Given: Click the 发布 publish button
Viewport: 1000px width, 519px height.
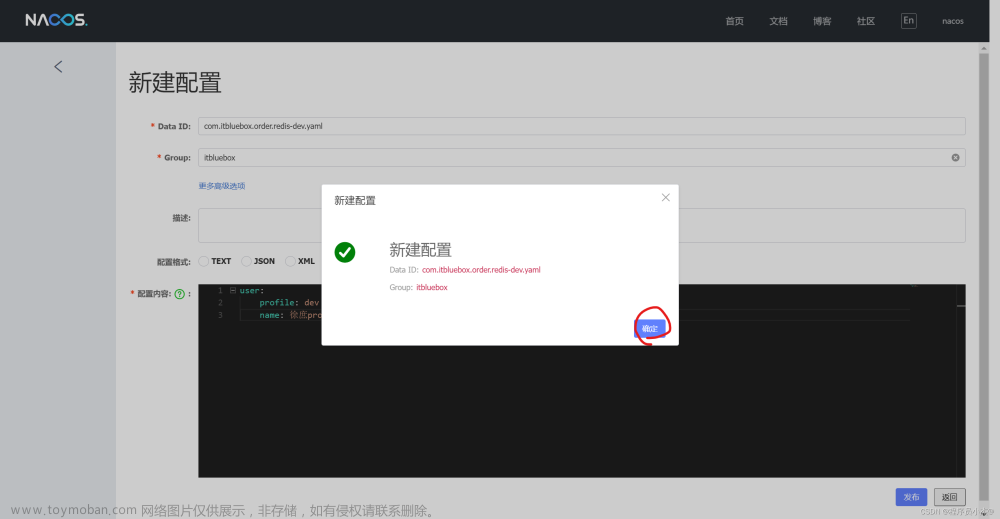Looking at the screenshot, I should [x=911, y=497].
